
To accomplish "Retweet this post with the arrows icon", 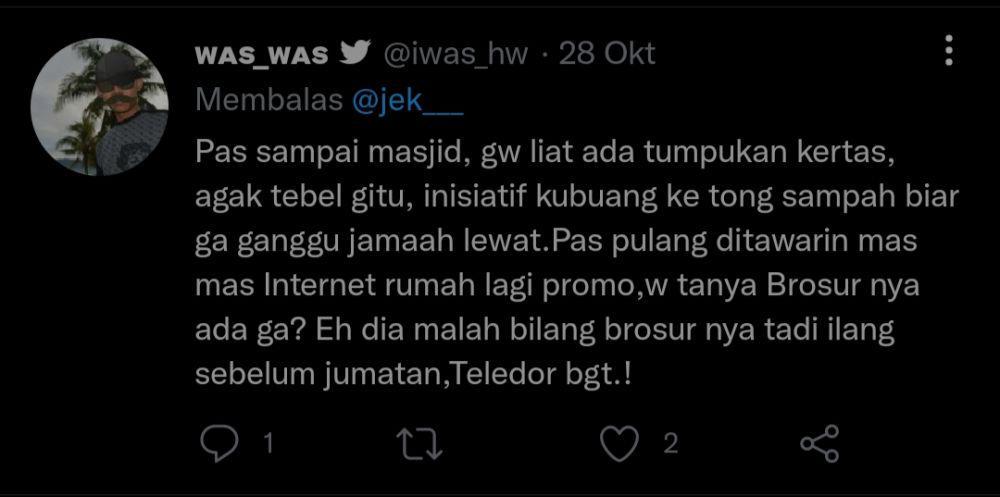I will [x=420, y=443].
